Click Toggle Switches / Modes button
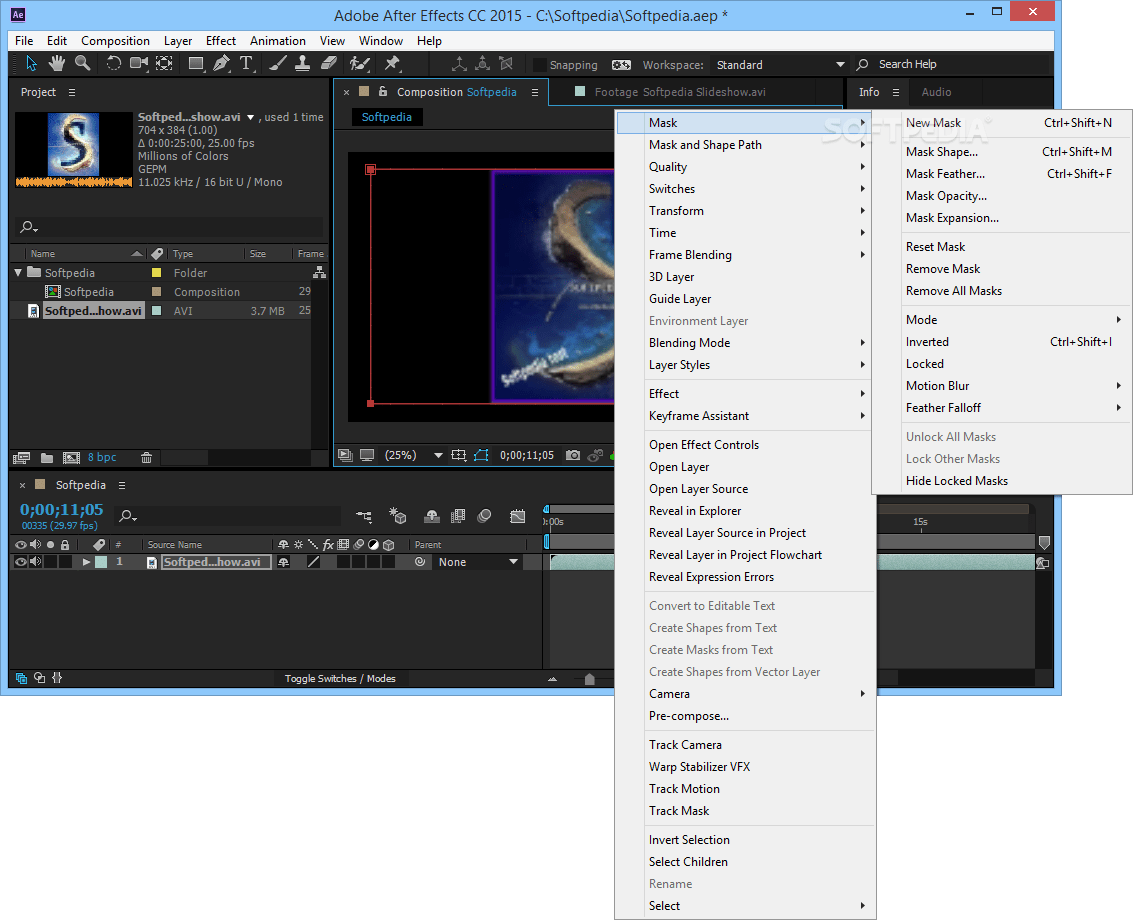The width and height of the screenshot is (1133, 920). [x=340, y=679]
